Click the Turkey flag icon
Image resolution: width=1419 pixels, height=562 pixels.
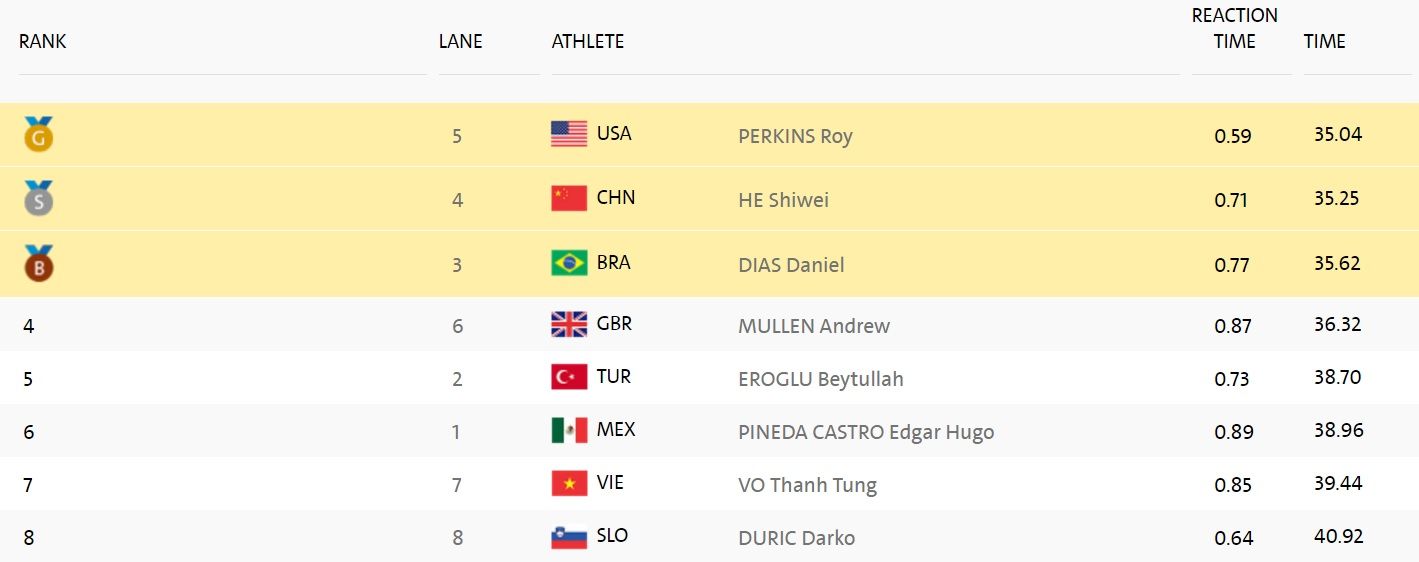pos(569,377)
